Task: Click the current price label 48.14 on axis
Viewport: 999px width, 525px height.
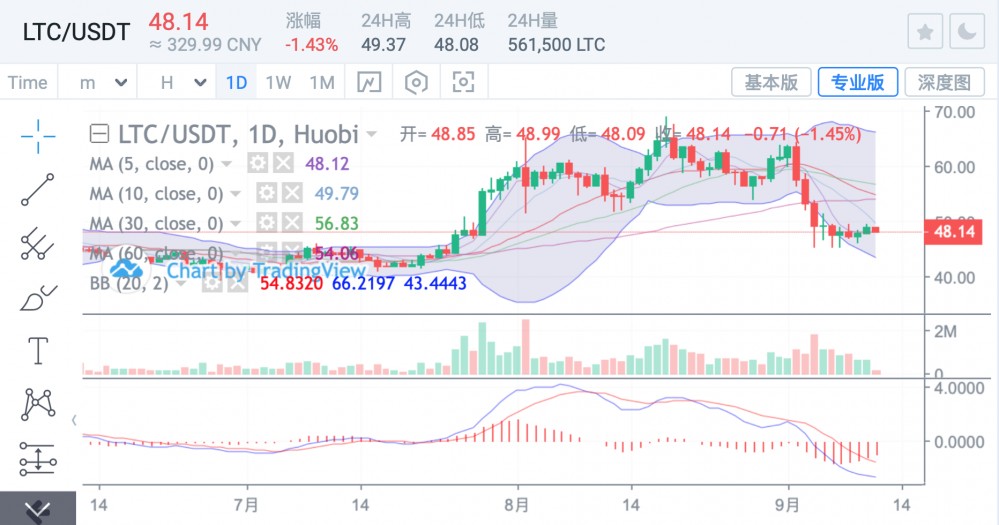Action: pyautogui.click(x=953, y=231)
